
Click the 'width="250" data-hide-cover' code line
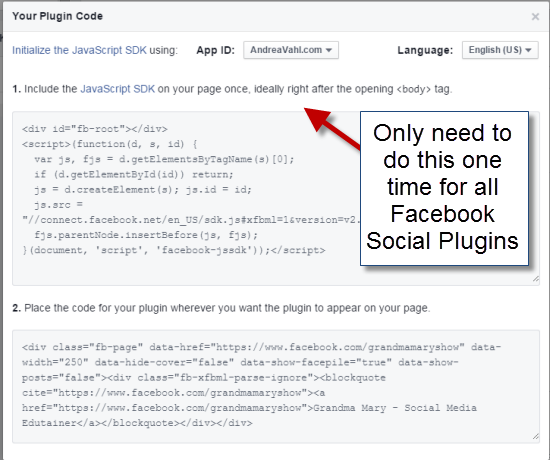(240, 362)
